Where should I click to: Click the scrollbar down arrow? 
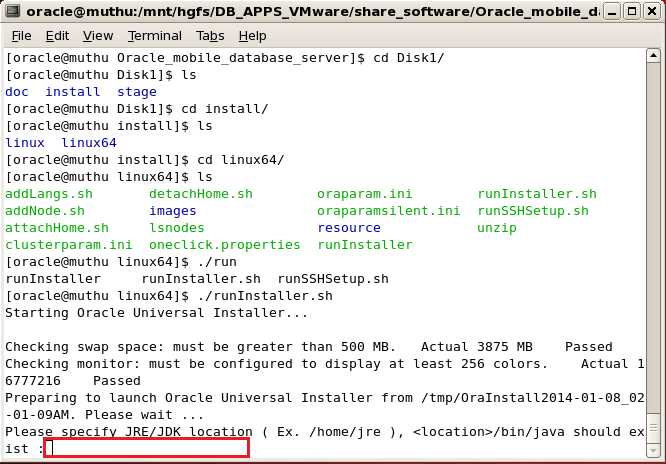(x=653, y=450)
